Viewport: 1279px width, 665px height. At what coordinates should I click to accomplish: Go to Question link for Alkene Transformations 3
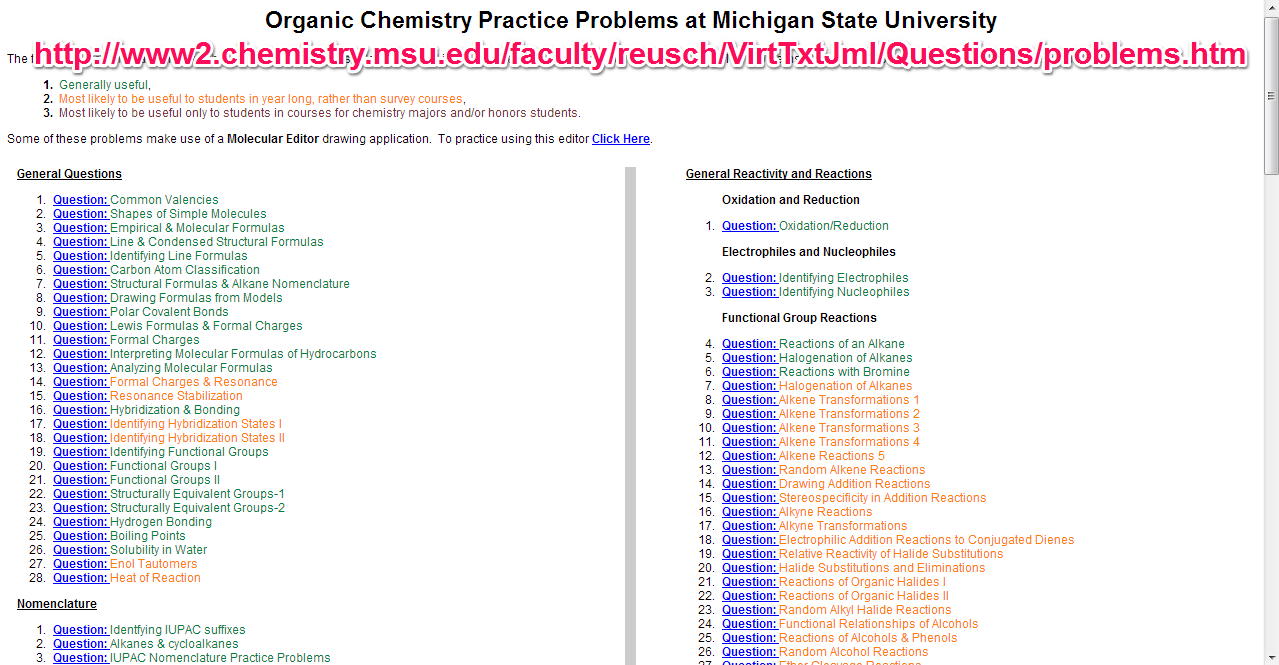coord(749,428)
